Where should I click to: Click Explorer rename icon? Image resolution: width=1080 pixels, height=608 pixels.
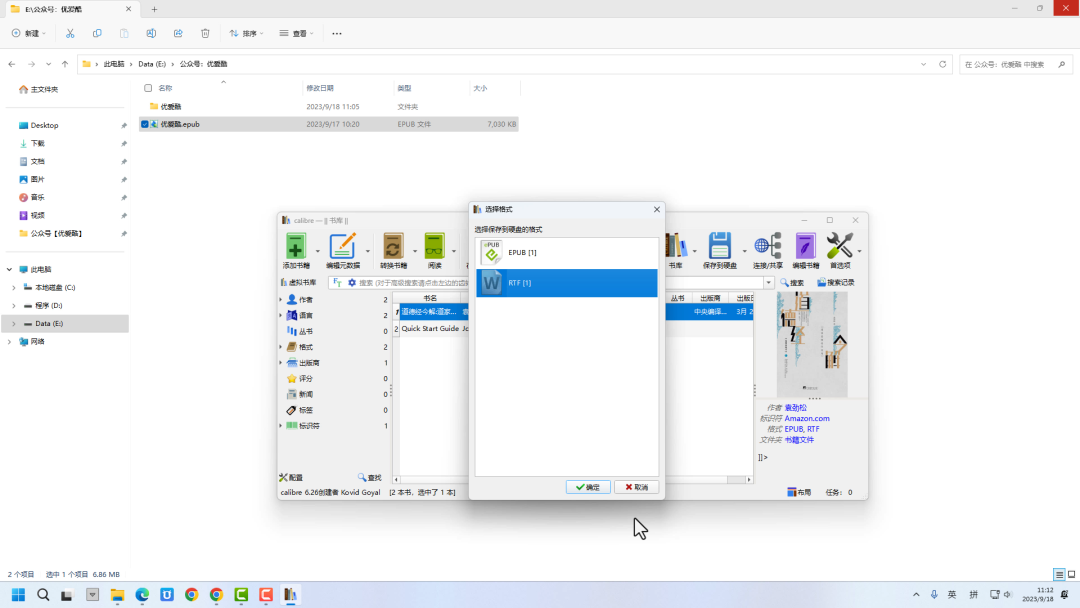pyautogui.click(x=151, y=33)
